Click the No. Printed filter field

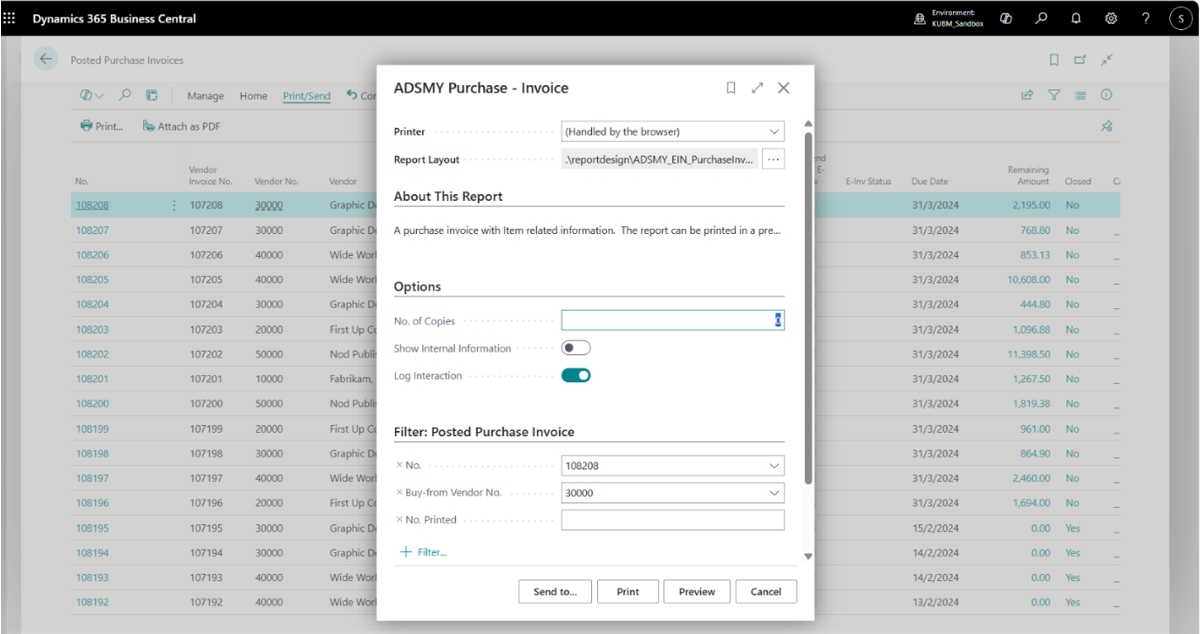(x=672, y=520)
